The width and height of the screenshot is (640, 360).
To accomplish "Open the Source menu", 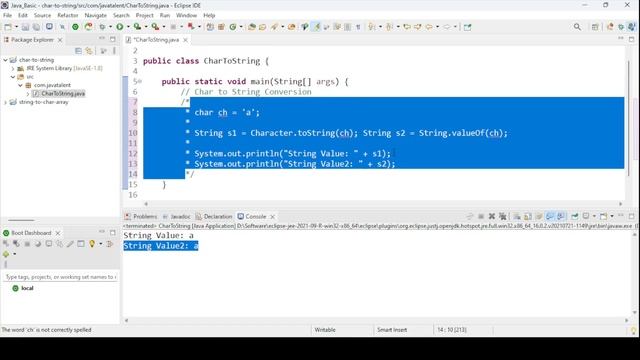I will coord(42,15).
